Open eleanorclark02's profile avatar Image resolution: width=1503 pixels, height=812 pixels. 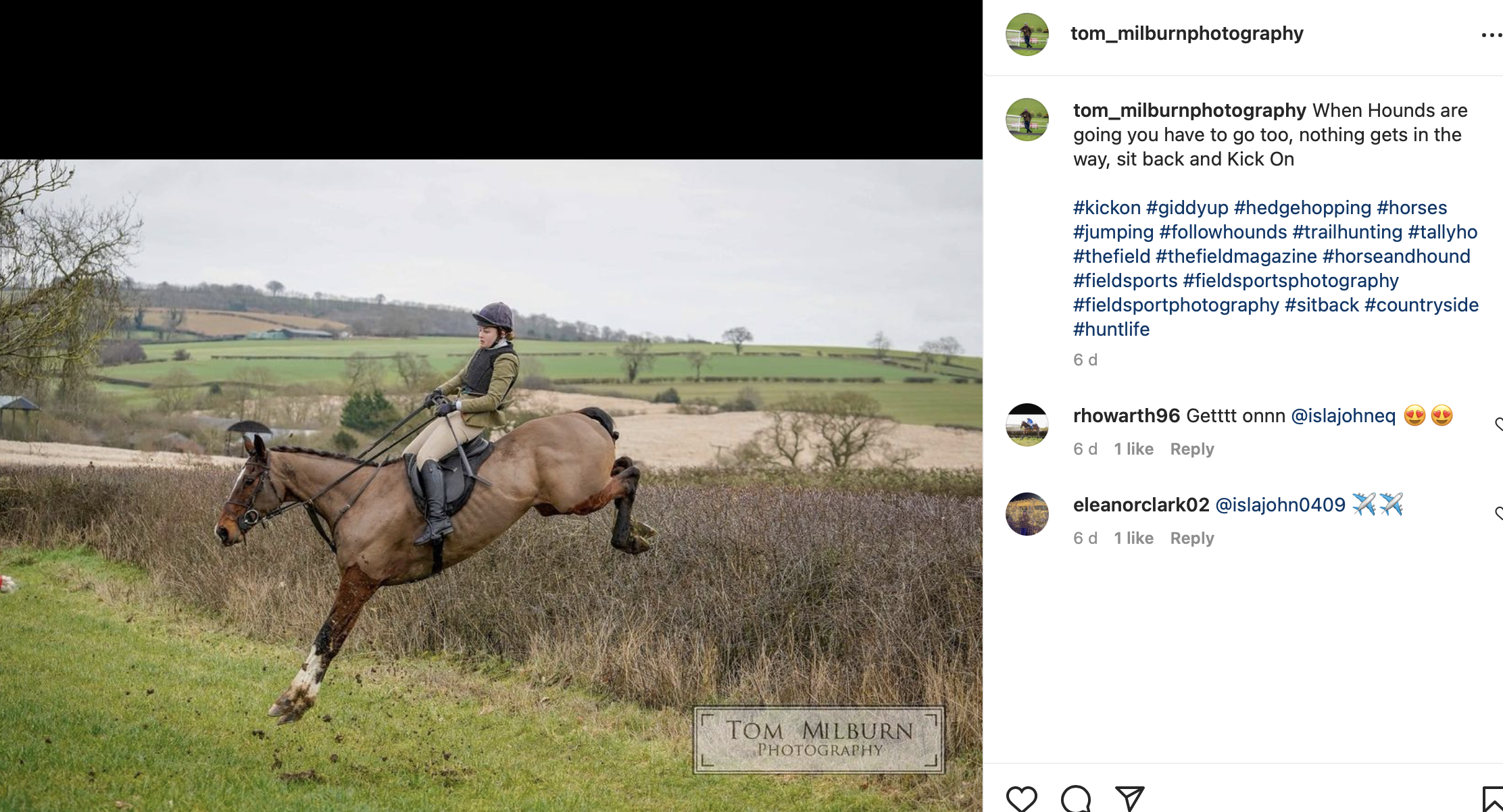pos(1027,514)
